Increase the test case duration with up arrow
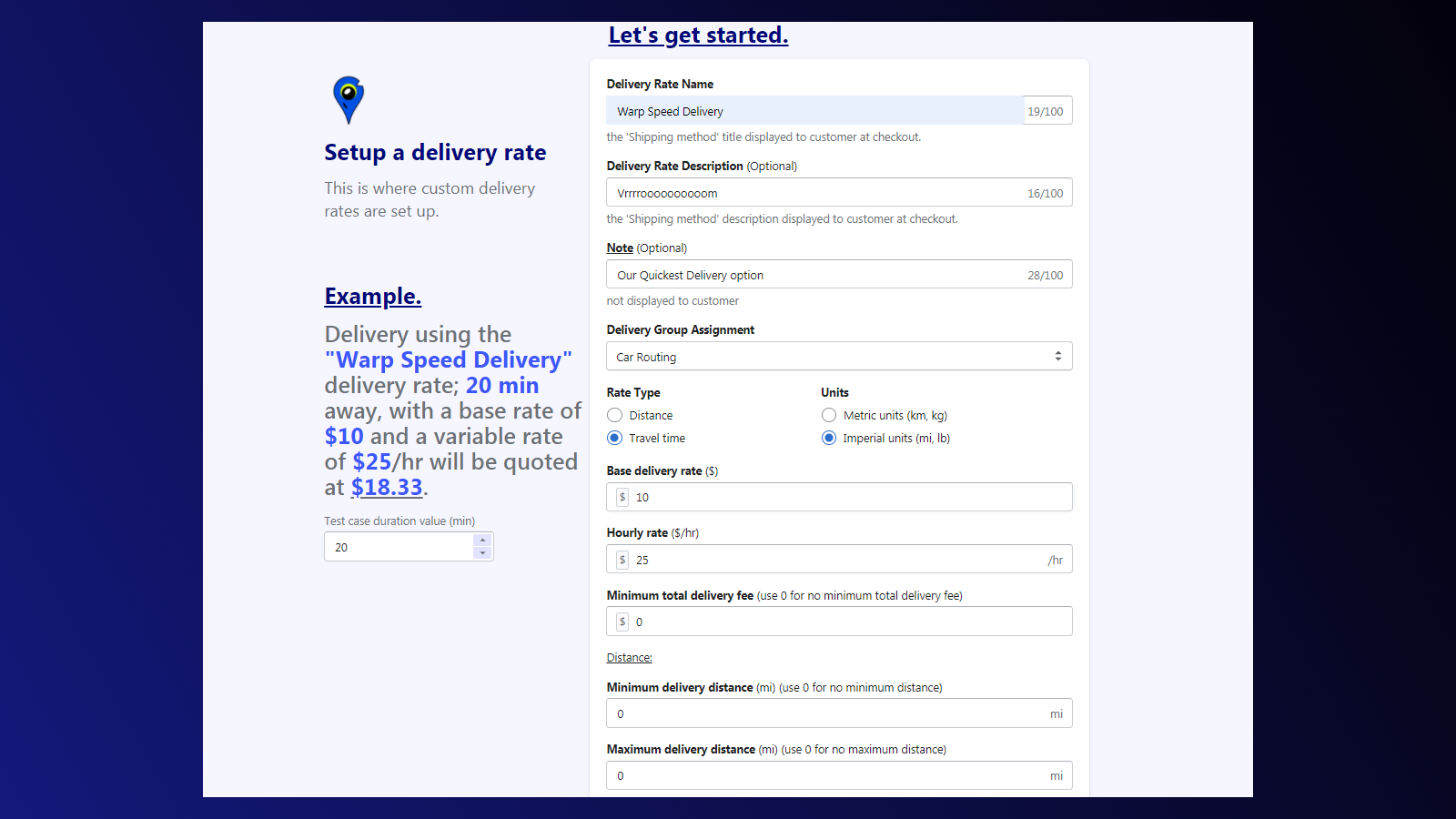This screenshot has width=1456, height=819. tap(483, 541)
